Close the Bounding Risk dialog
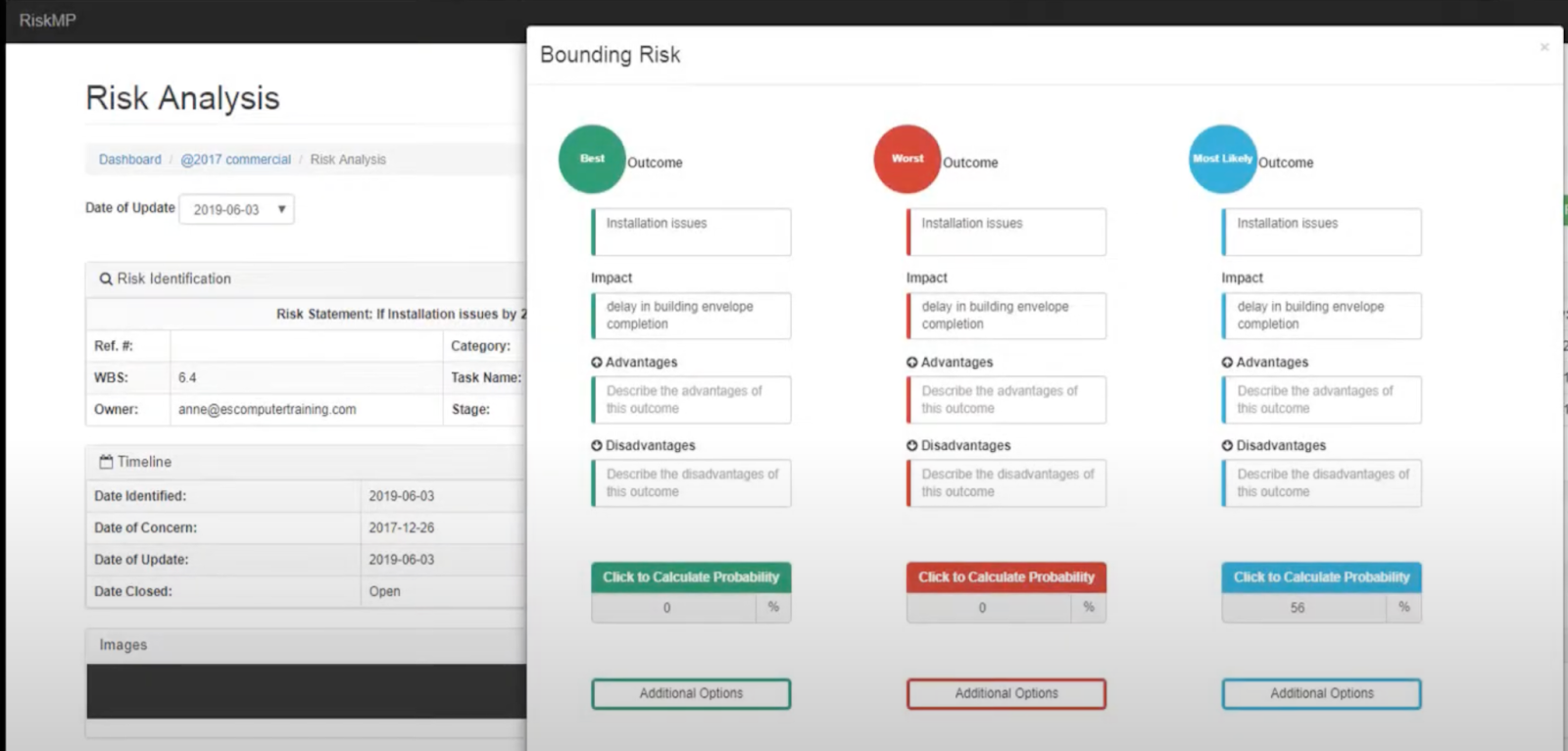This screenshot has height=751, width=1568. pos(1543,46)
